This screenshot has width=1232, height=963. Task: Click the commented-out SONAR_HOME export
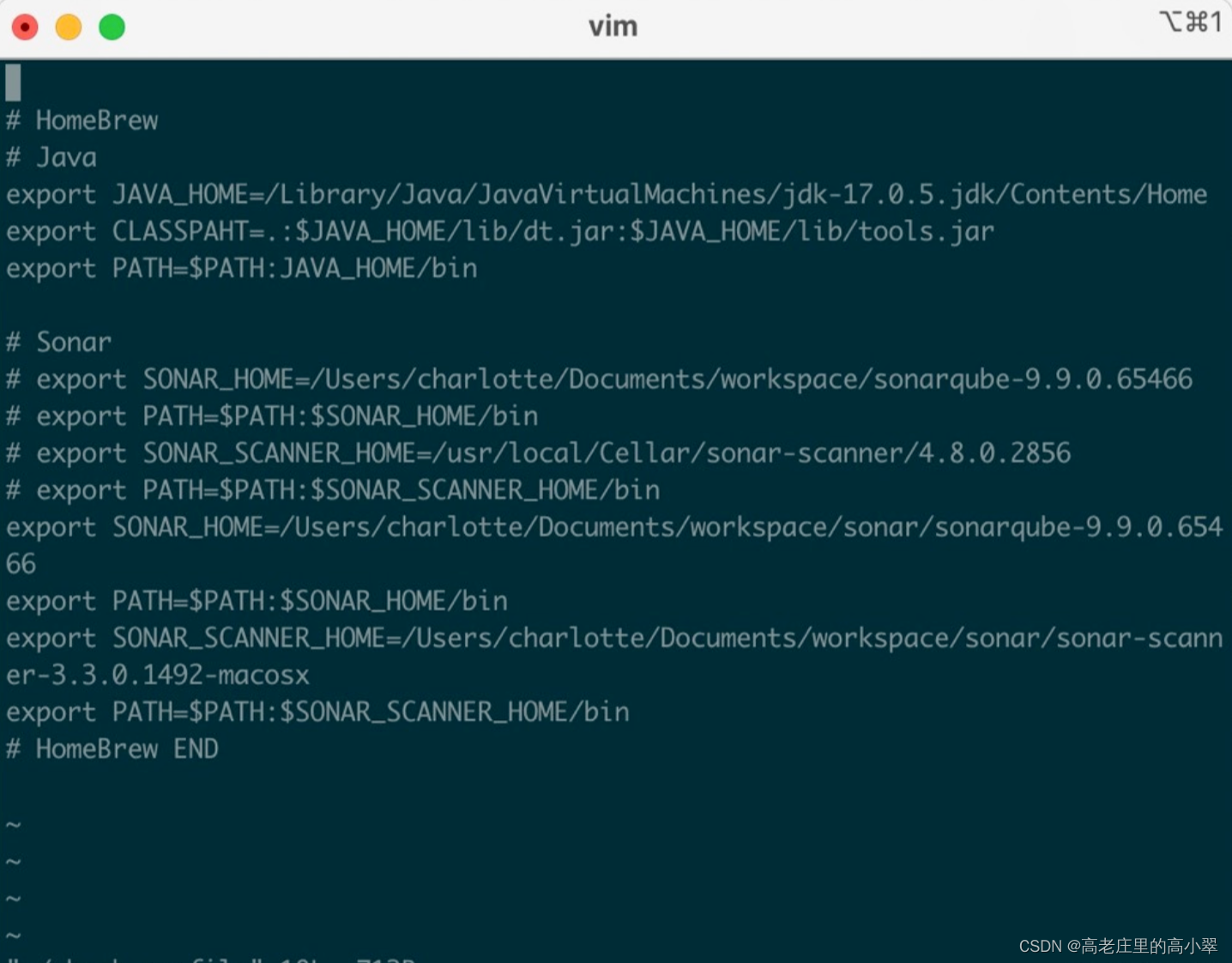click(x=601, y=379)
